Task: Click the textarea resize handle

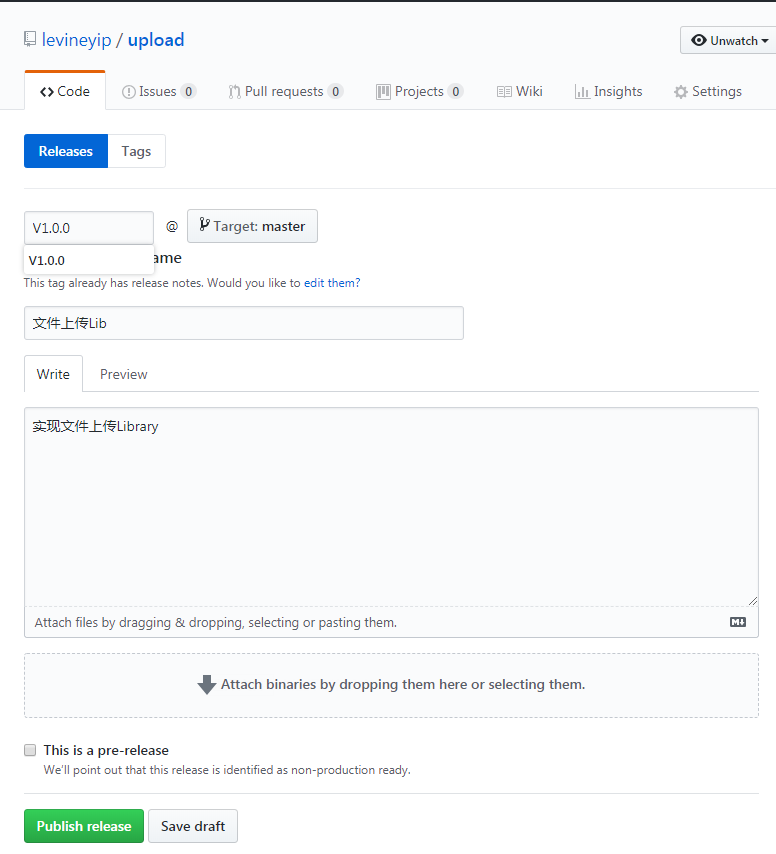Action: coord(753,601)
